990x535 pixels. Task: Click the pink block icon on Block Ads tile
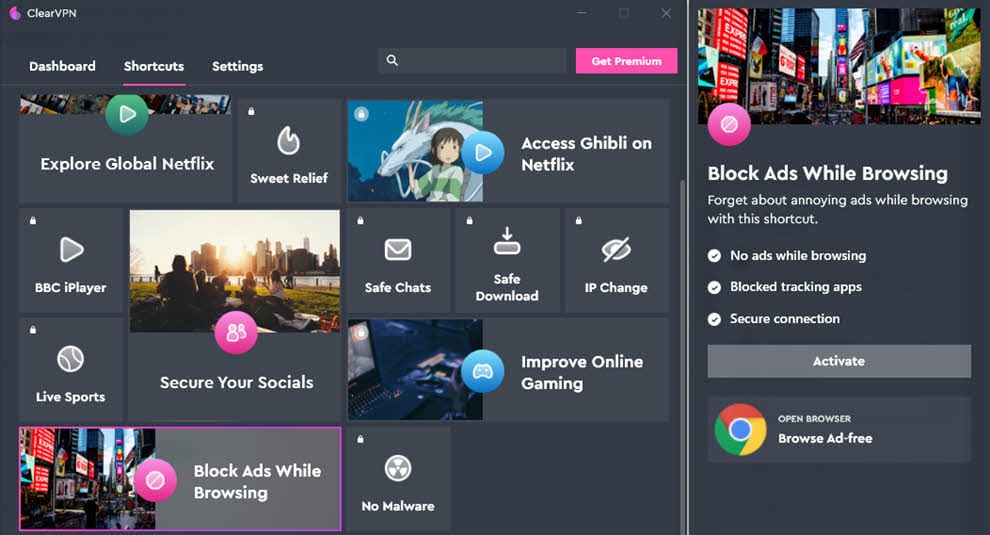[155, 481]
